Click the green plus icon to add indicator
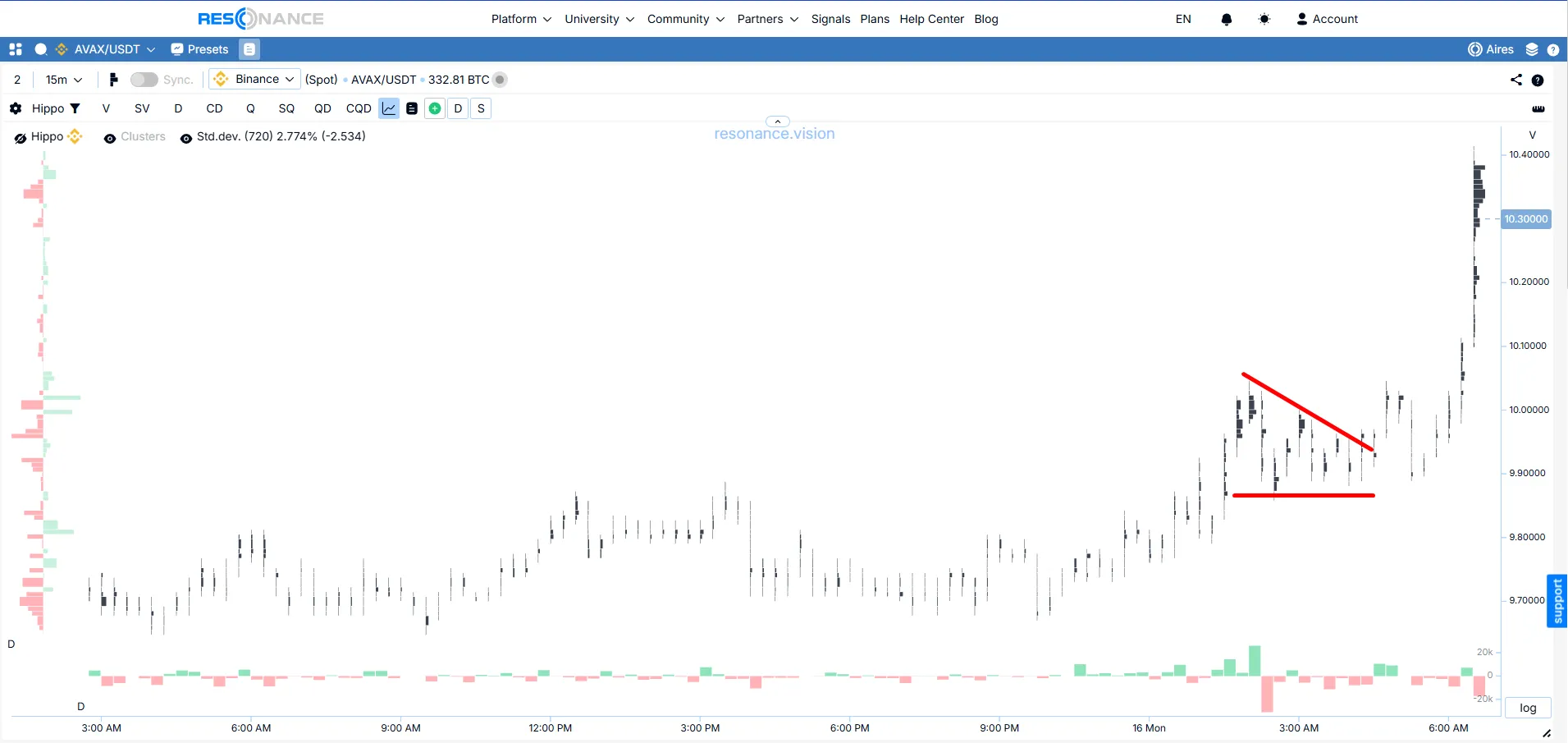 (433, 108)
